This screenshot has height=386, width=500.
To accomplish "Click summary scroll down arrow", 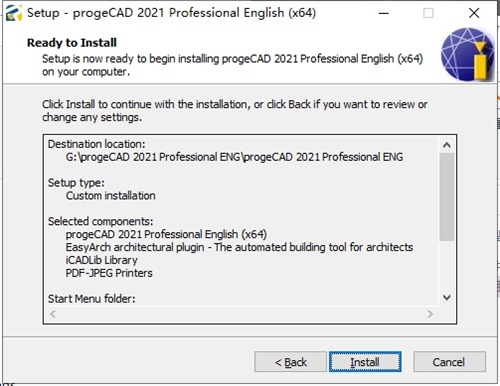I will [447, 297].
